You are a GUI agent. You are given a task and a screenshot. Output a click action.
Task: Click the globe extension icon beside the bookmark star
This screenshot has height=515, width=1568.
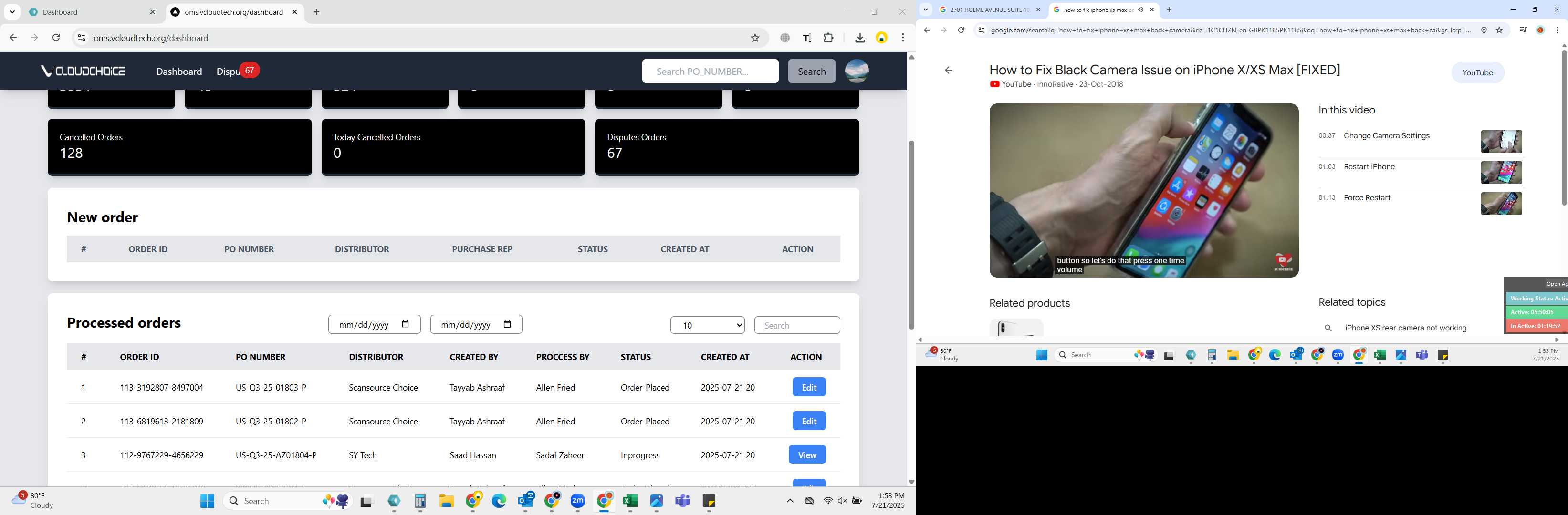click(x=785, y=38)
